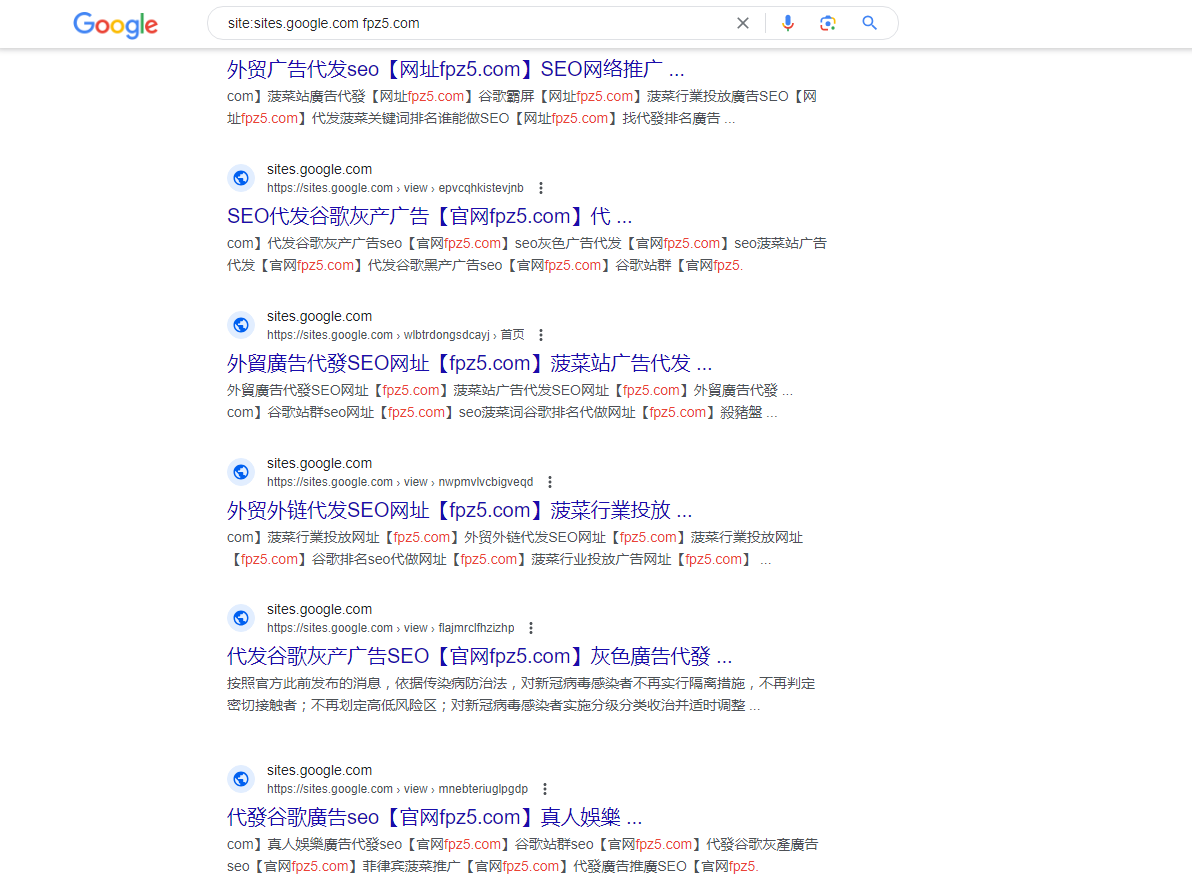1192x896 pixels.
Task: Click globe favicon of the epvcqhkistevjnb result
Action: coord(241,178)
